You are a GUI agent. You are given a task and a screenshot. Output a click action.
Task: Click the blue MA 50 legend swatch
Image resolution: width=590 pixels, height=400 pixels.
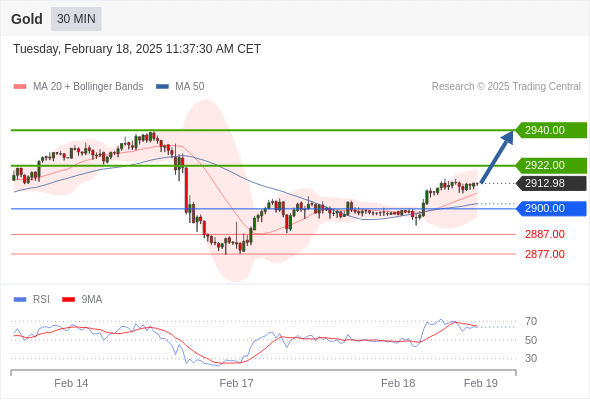tap(162, 87)
